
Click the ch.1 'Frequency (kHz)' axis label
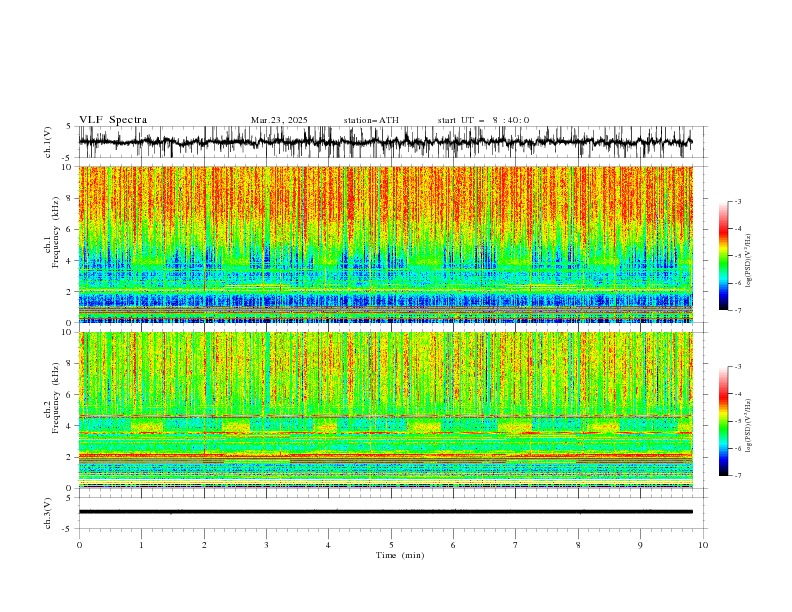56,232
